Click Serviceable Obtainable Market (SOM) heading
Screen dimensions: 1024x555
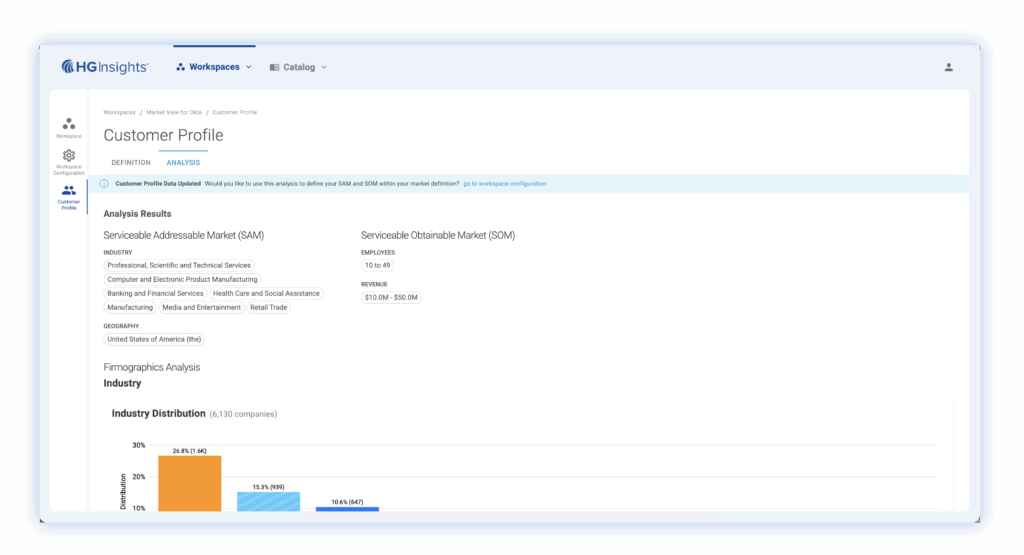click(438, 235)
